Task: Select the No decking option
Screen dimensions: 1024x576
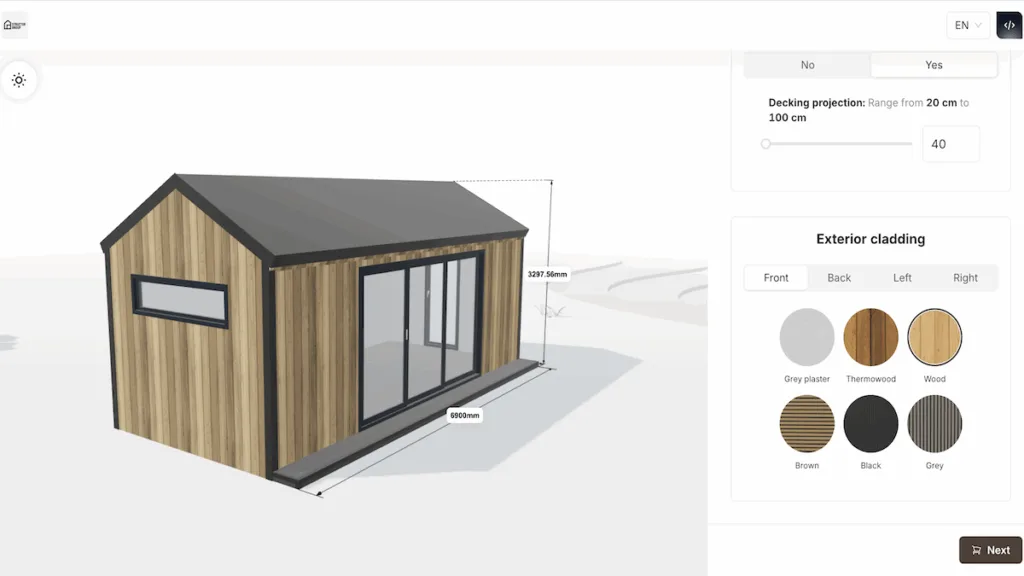Action: [x=807, y=65]
